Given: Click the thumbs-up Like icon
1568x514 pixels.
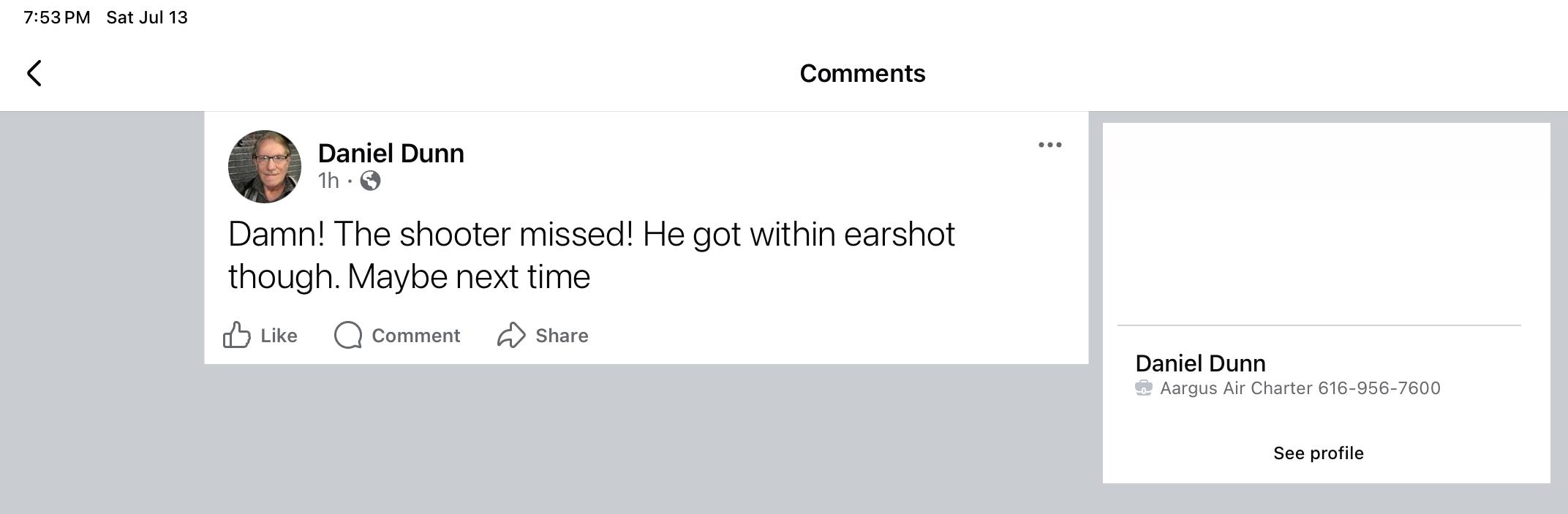Looking at the screenshot, I should [x=237, y=335].
